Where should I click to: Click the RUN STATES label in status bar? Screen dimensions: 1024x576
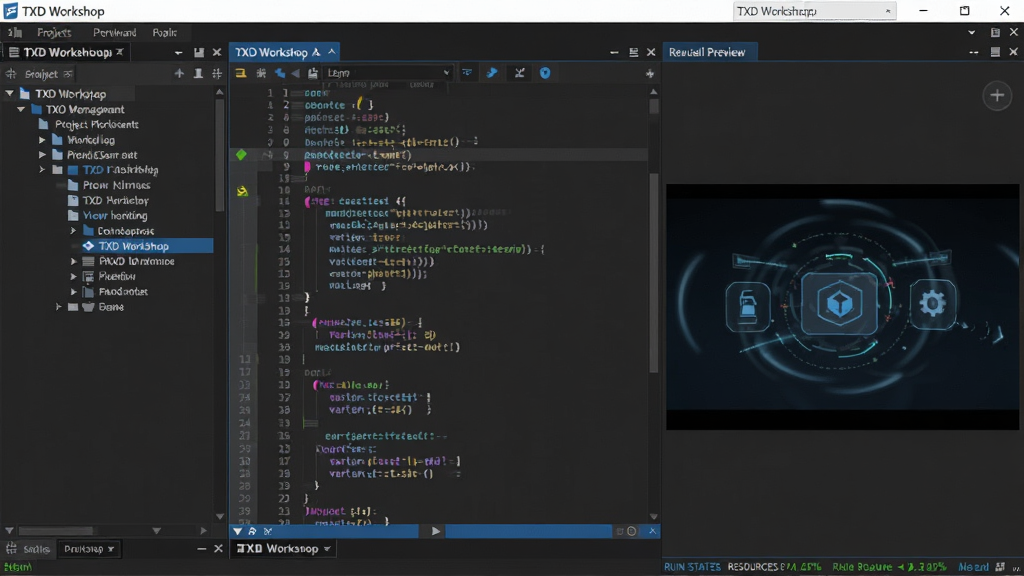692,567
